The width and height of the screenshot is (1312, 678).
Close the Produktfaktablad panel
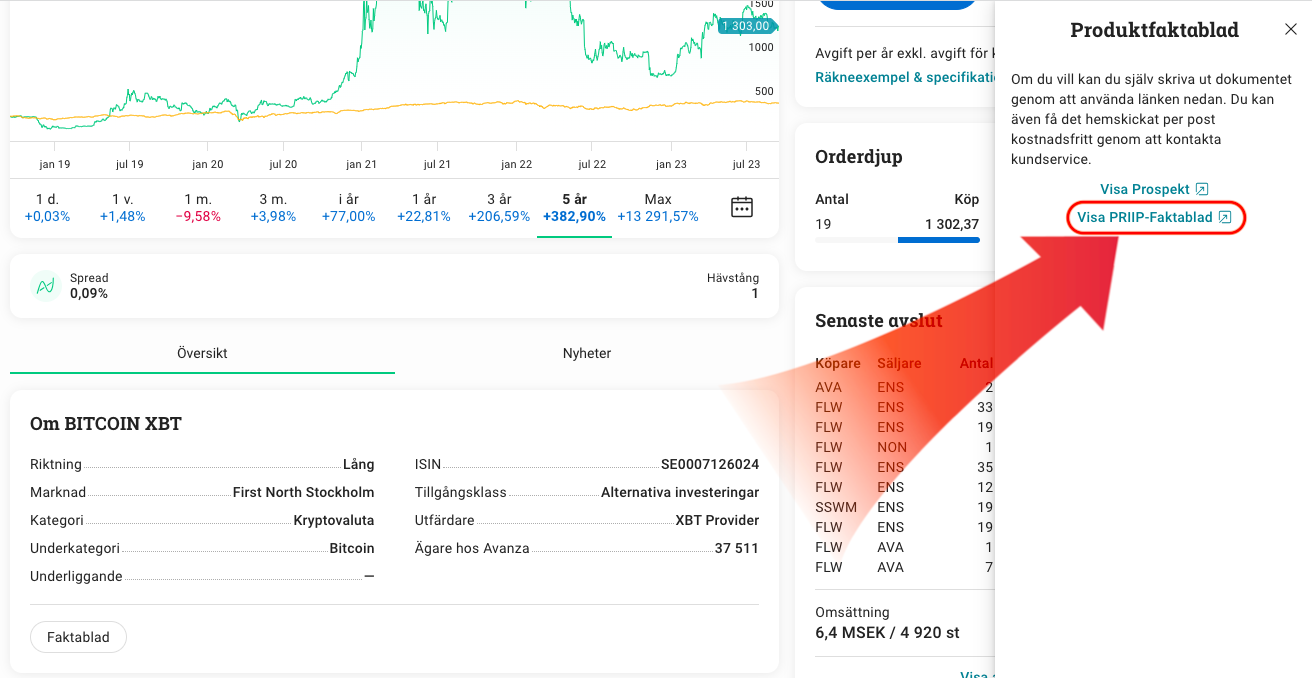[x=1290, y=30]
